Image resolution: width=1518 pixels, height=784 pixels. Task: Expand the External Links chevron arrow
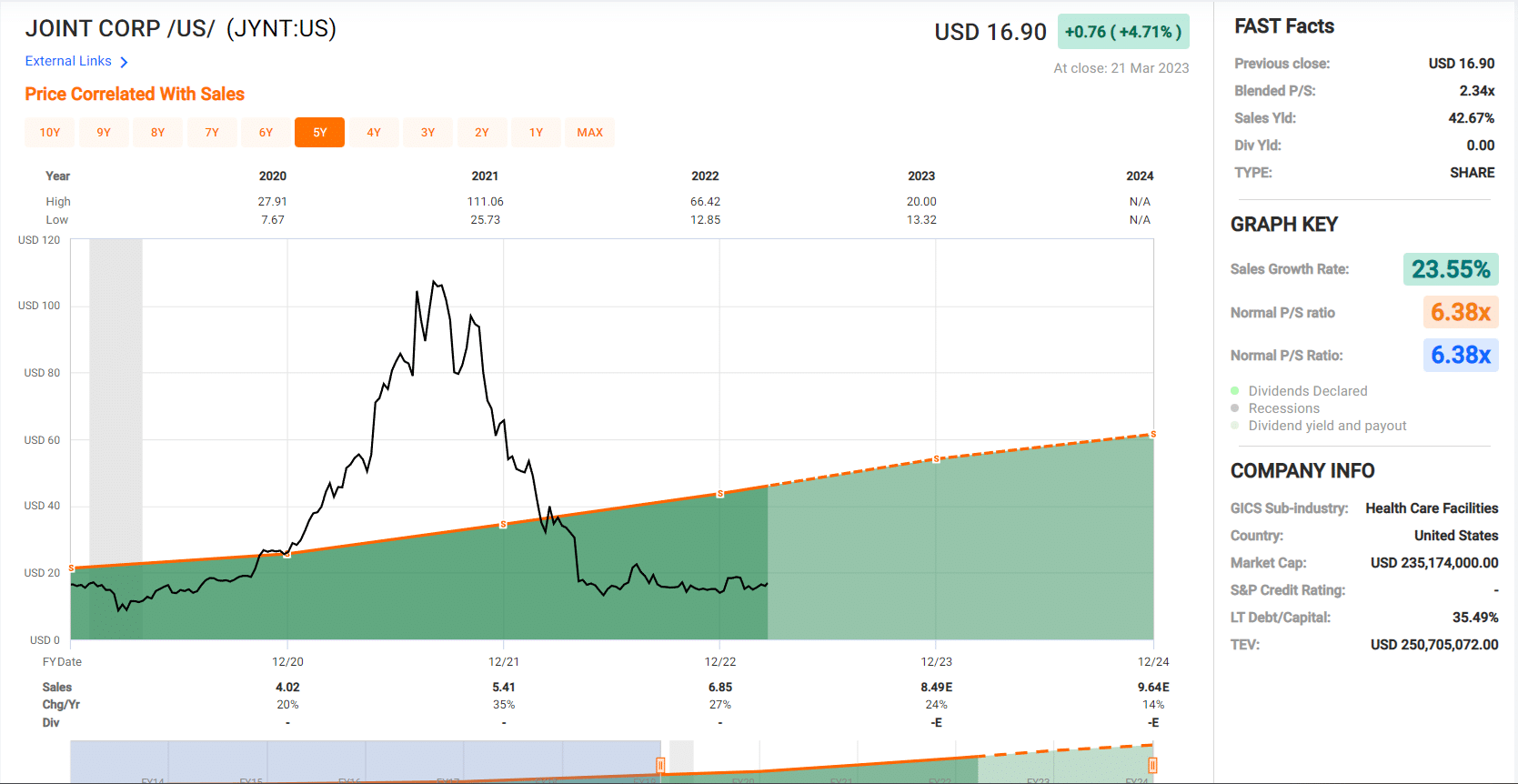pyautogui.click(x=124, y=62)
